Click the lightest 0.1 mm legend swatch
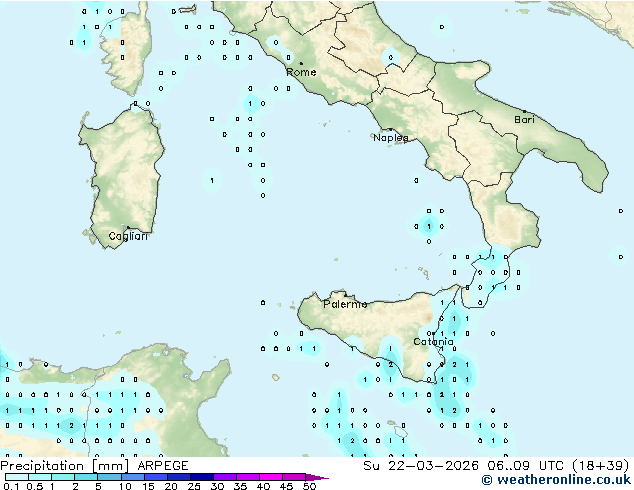The image size is (634, 490). (x=17, y=477)
